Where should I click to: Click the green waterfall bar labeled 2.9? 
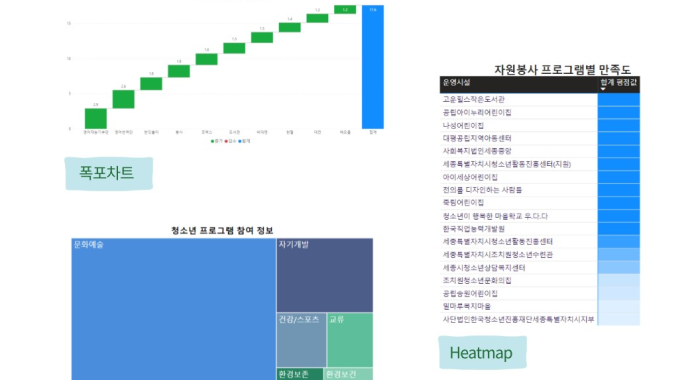point(95,118)
